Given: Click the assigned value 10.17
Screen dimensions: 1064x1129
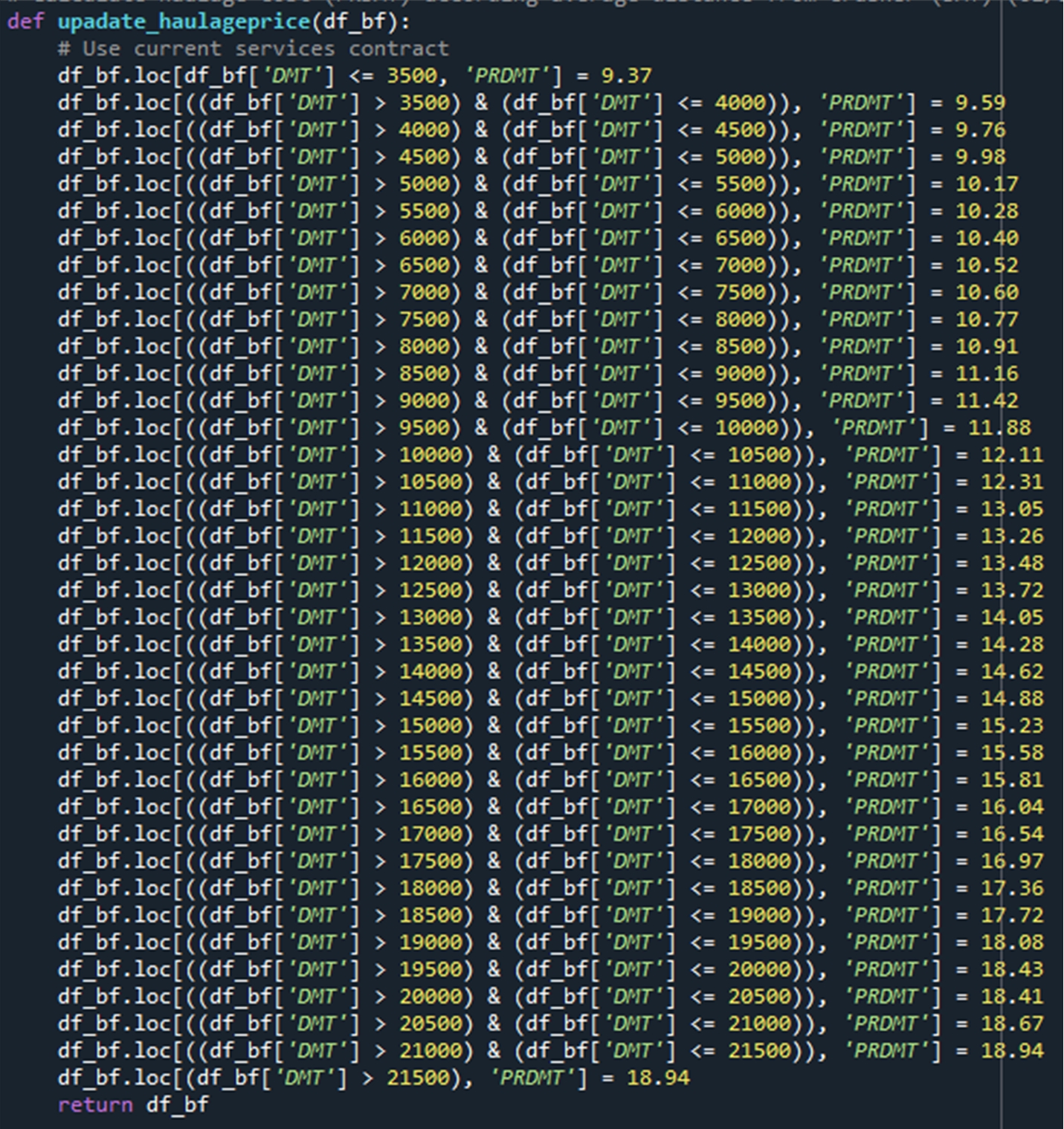Looking at the screenshot, I should point(987,184).
